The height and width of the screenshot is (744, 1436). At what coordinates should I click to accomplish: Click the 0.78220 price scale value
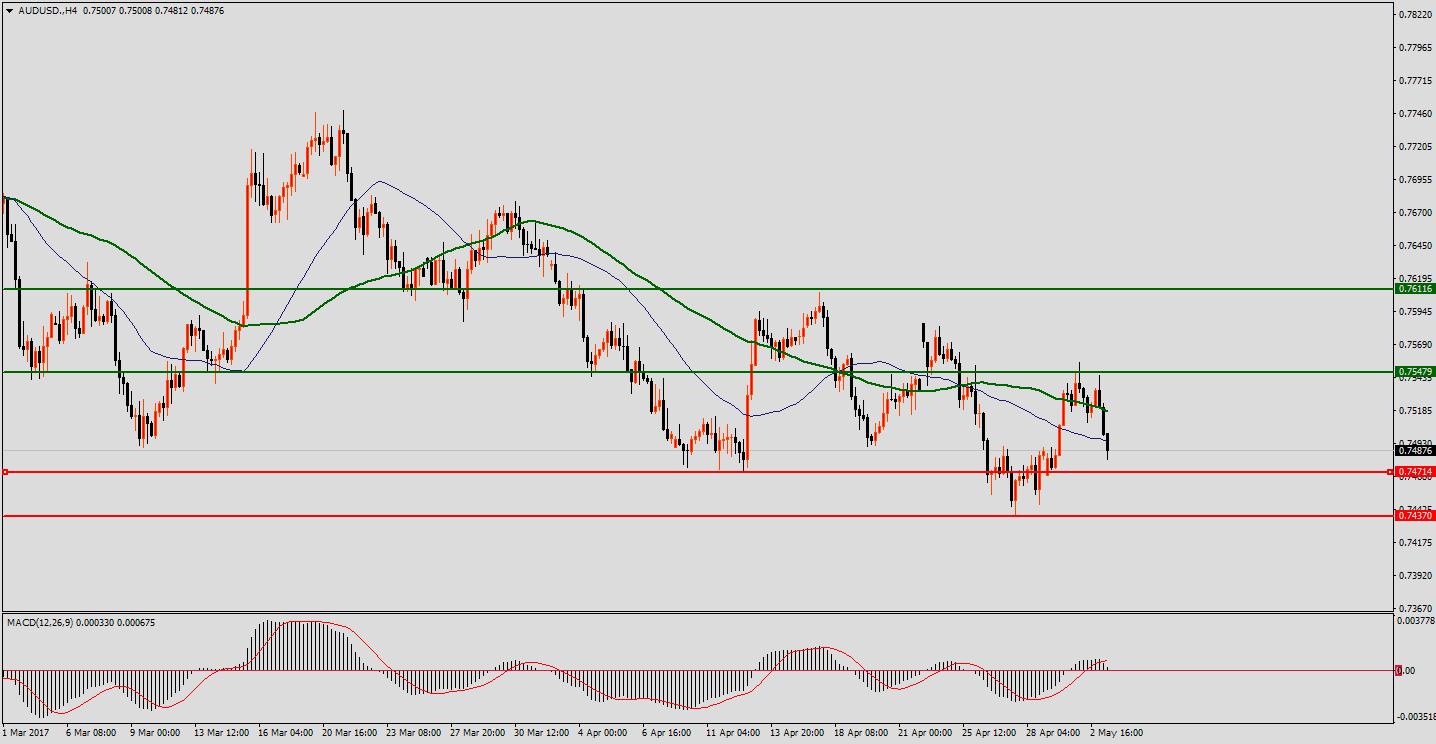pyautogui.click(x=1414, y=15)
